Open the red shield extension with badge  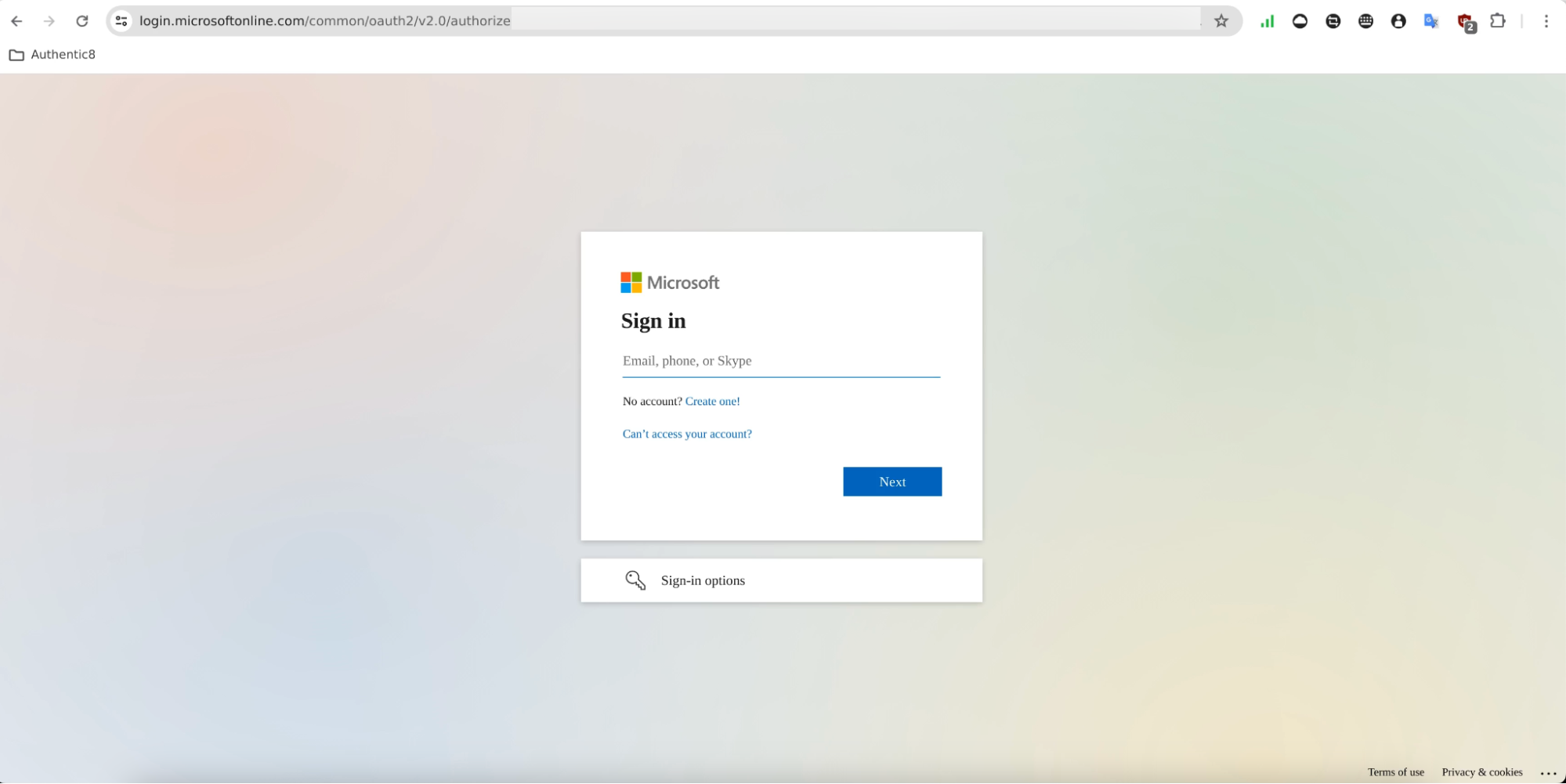coord(1466,23)
